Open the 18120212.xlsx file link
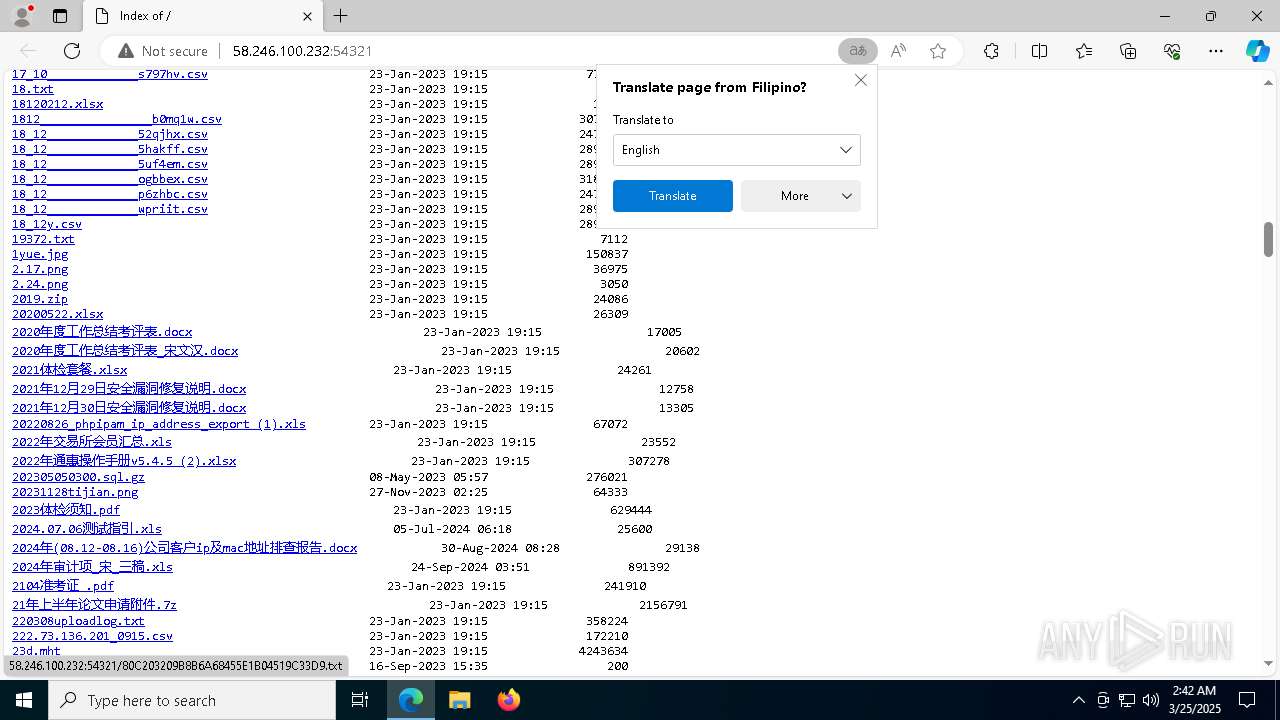 [57, 104]
